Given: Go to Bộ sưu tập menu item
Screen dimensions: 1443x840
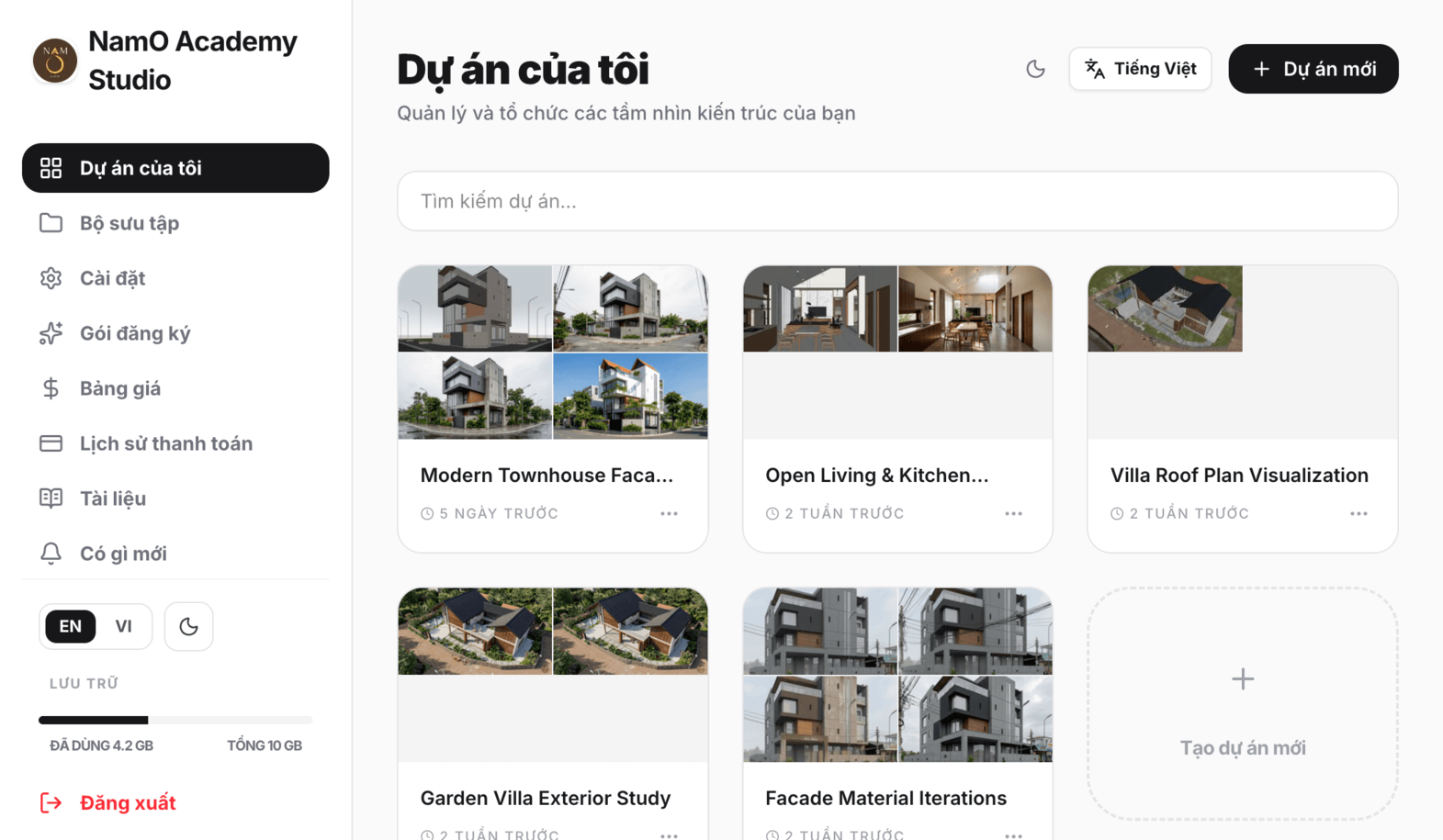Looking at the screenshot, I should point(175,223).
